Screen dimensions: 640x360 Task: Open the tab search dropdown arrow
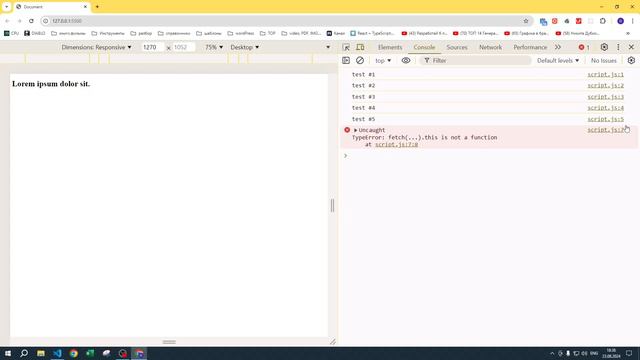point(7,7)
